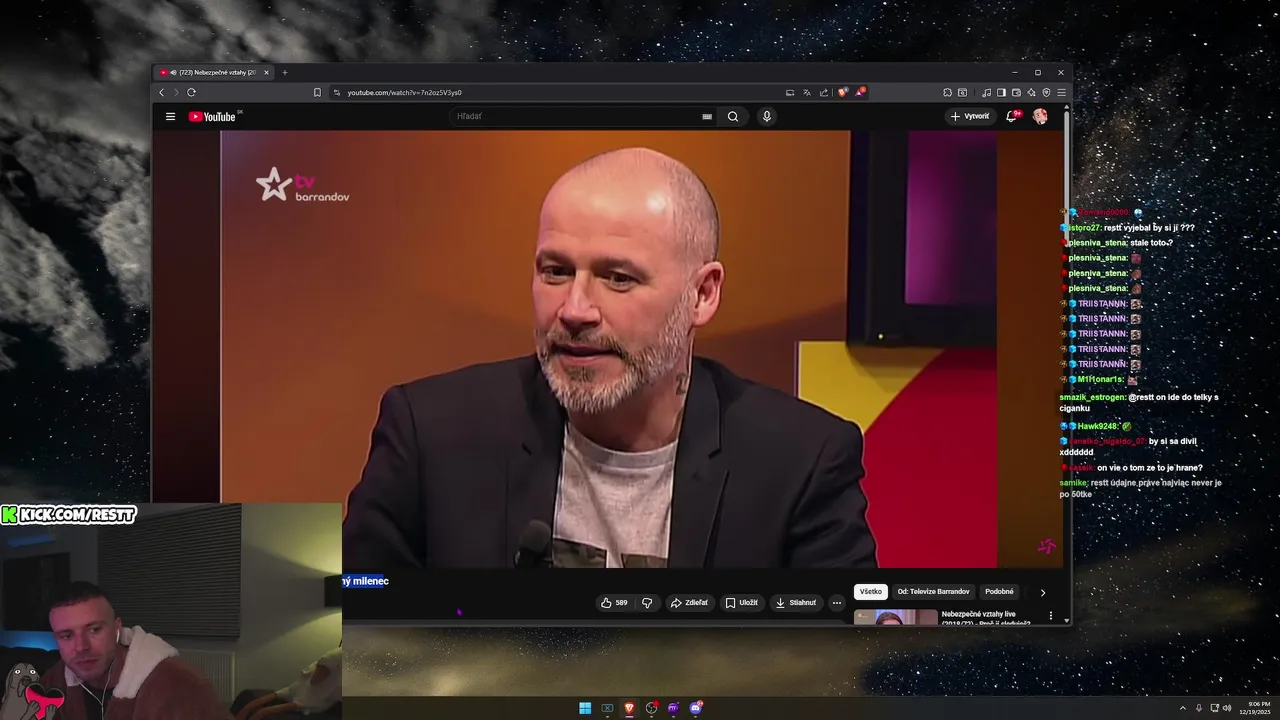The width and height of the screenshot is (1280, 720).
Task: Dislike the video with thumbs-down
Action: [647, 603]
